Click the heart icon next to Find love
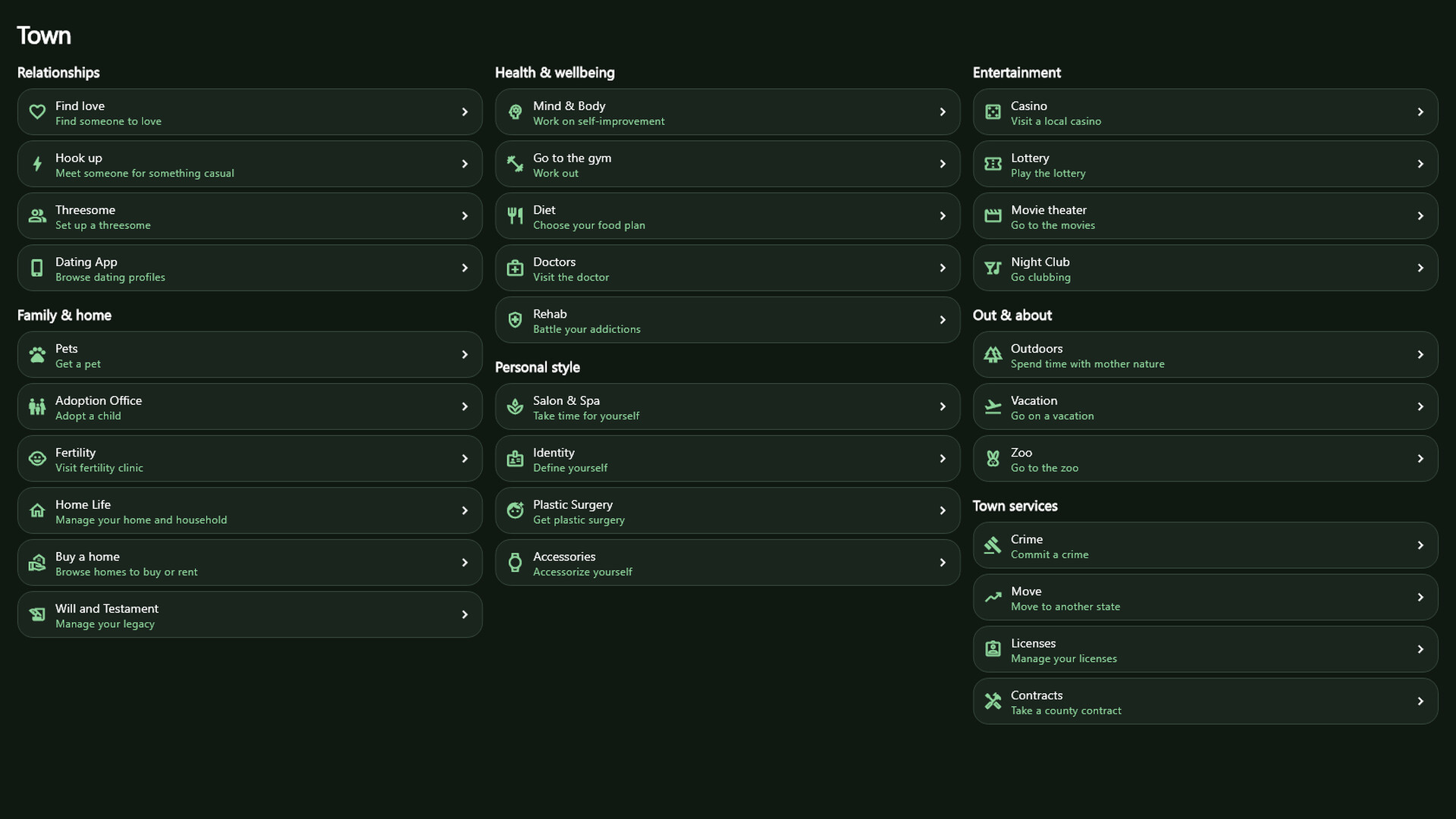Screen dimensions: 1456x819 tap(37, 112)
